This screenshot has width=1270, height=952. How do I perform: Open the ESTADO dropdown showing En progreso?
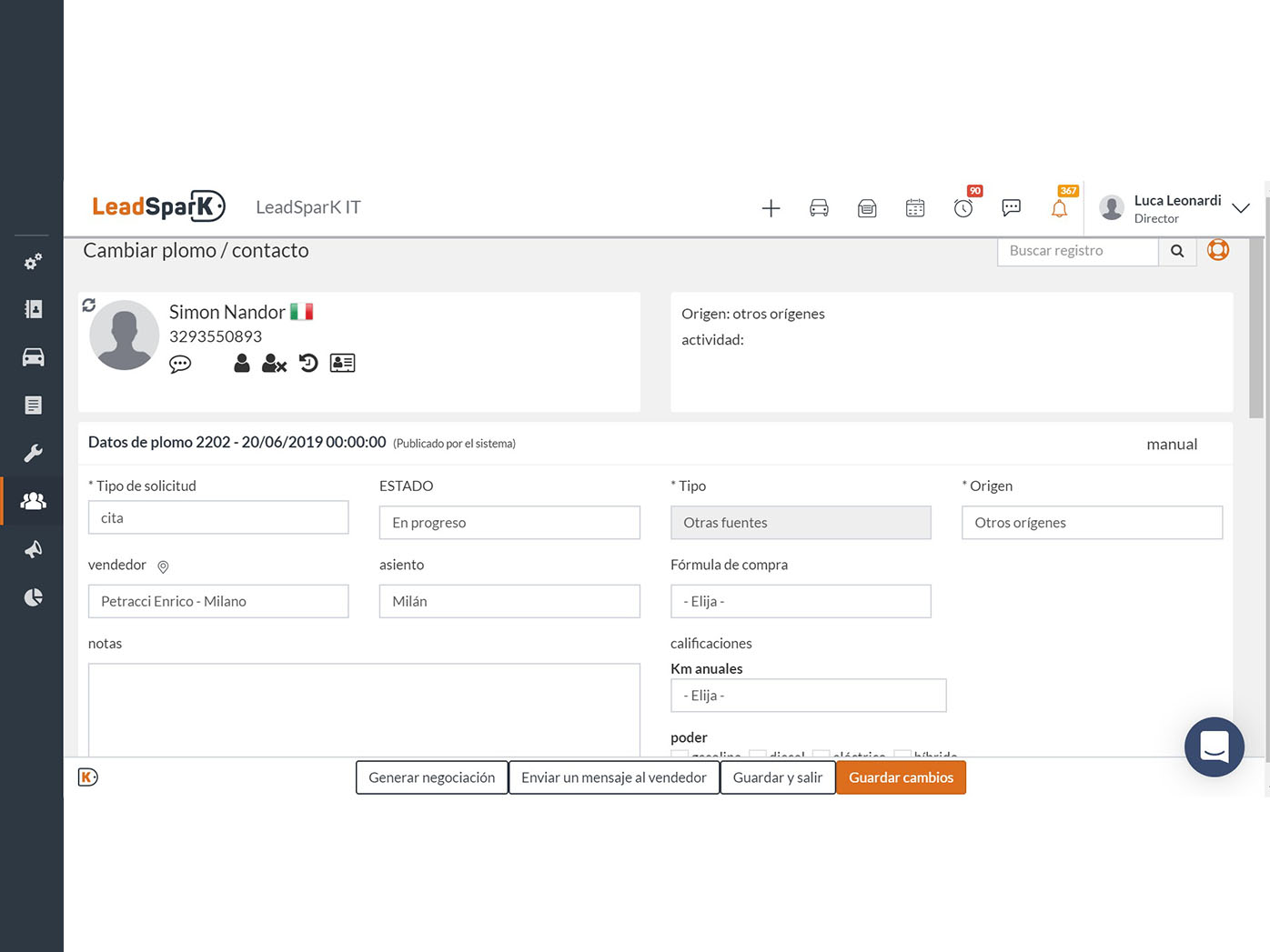pyautogui.click(x=509, y=523)
